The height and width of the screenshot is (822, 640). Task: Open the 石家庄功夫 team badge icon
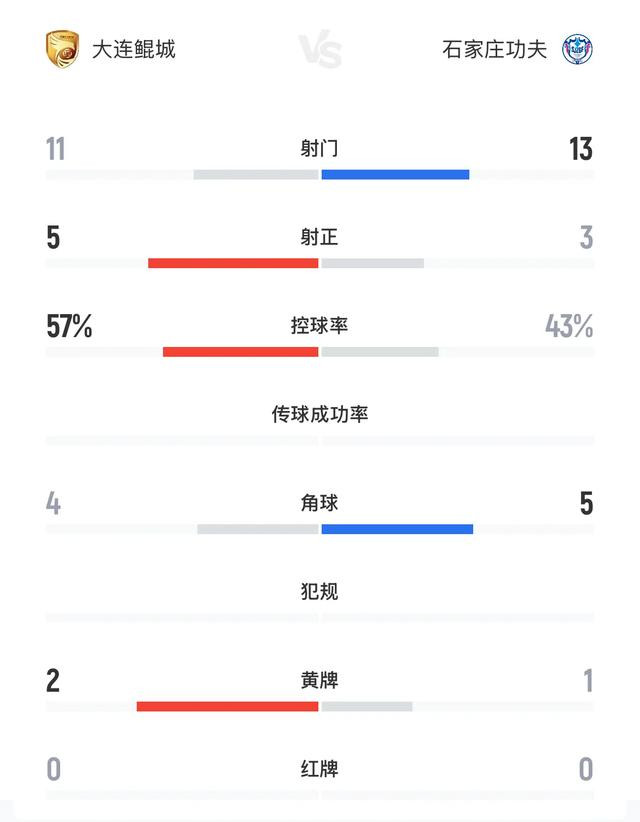tap(577, 49)
